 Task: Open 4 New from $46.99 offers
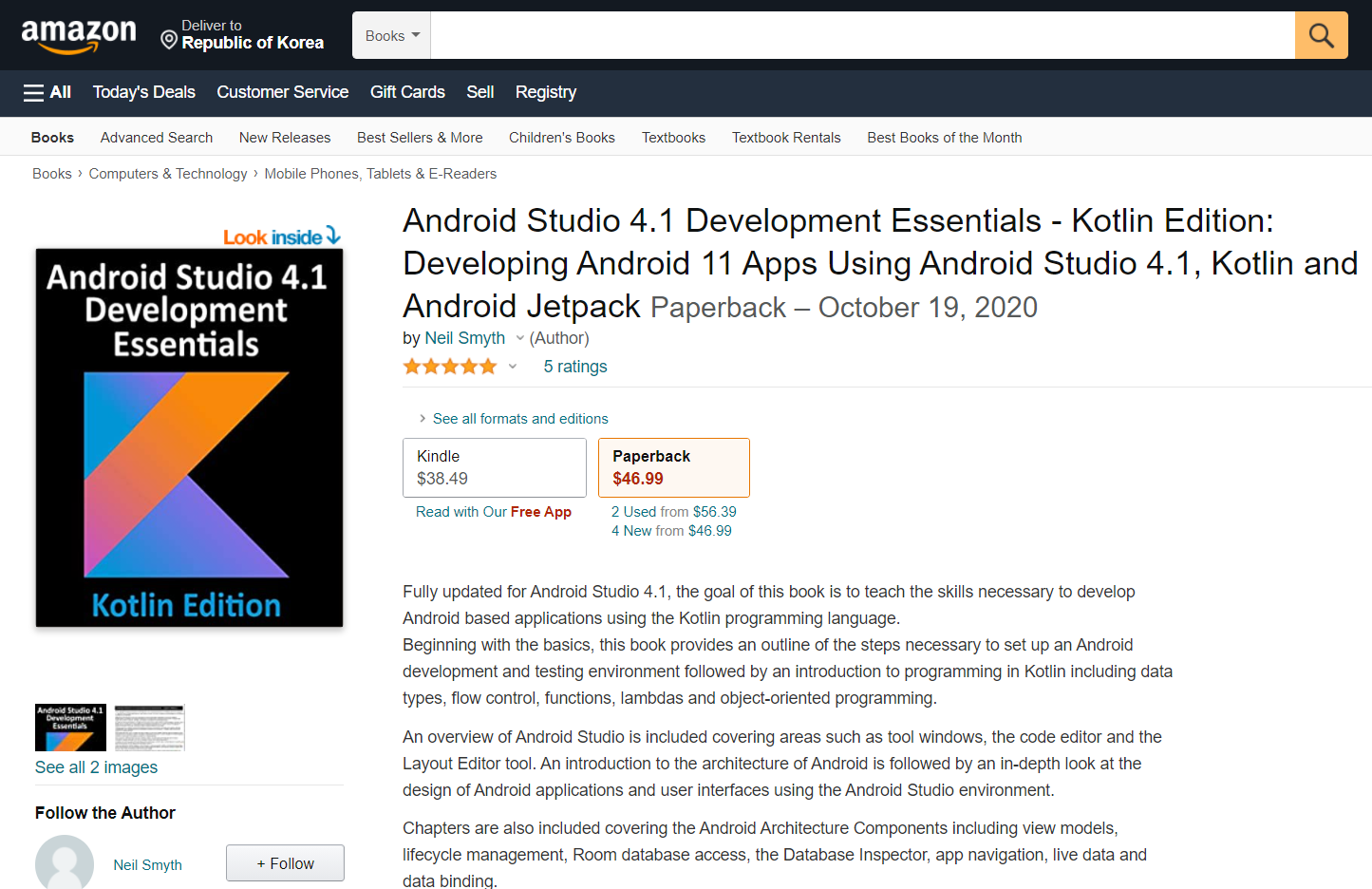point(671,531)
